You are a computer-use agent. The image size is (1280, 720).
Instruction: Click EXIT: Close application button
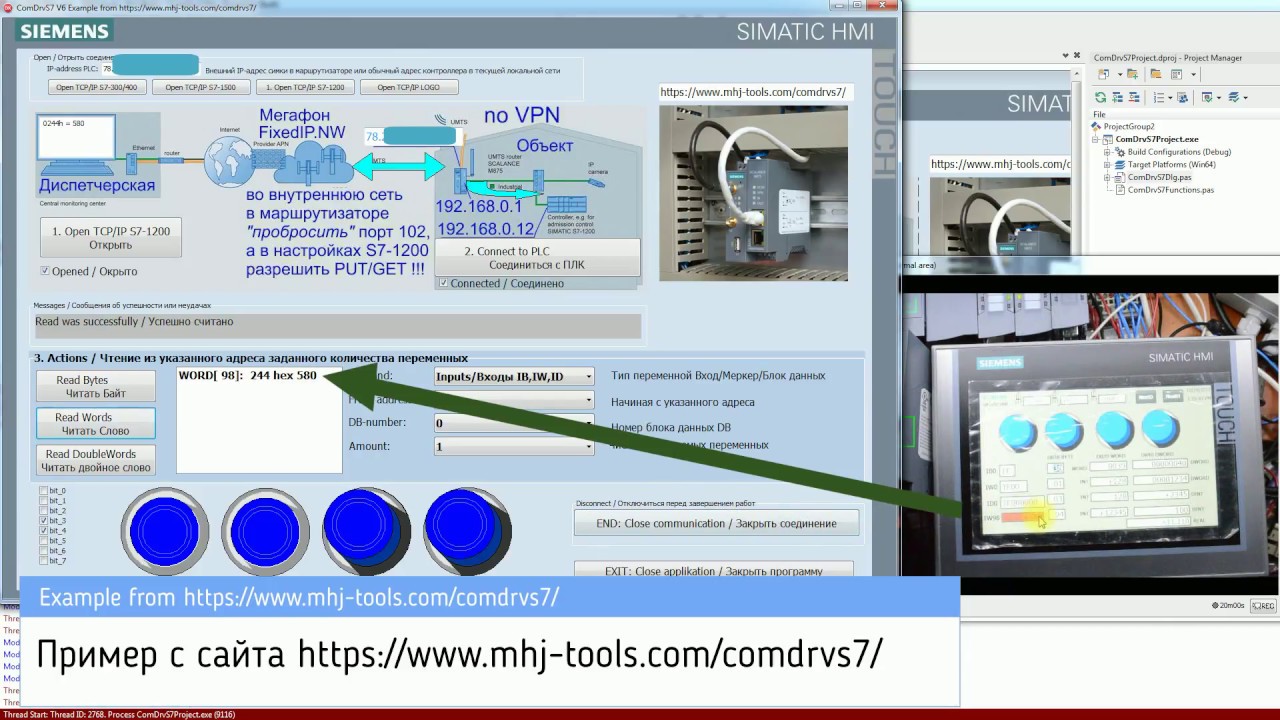(x=714, y=570)
